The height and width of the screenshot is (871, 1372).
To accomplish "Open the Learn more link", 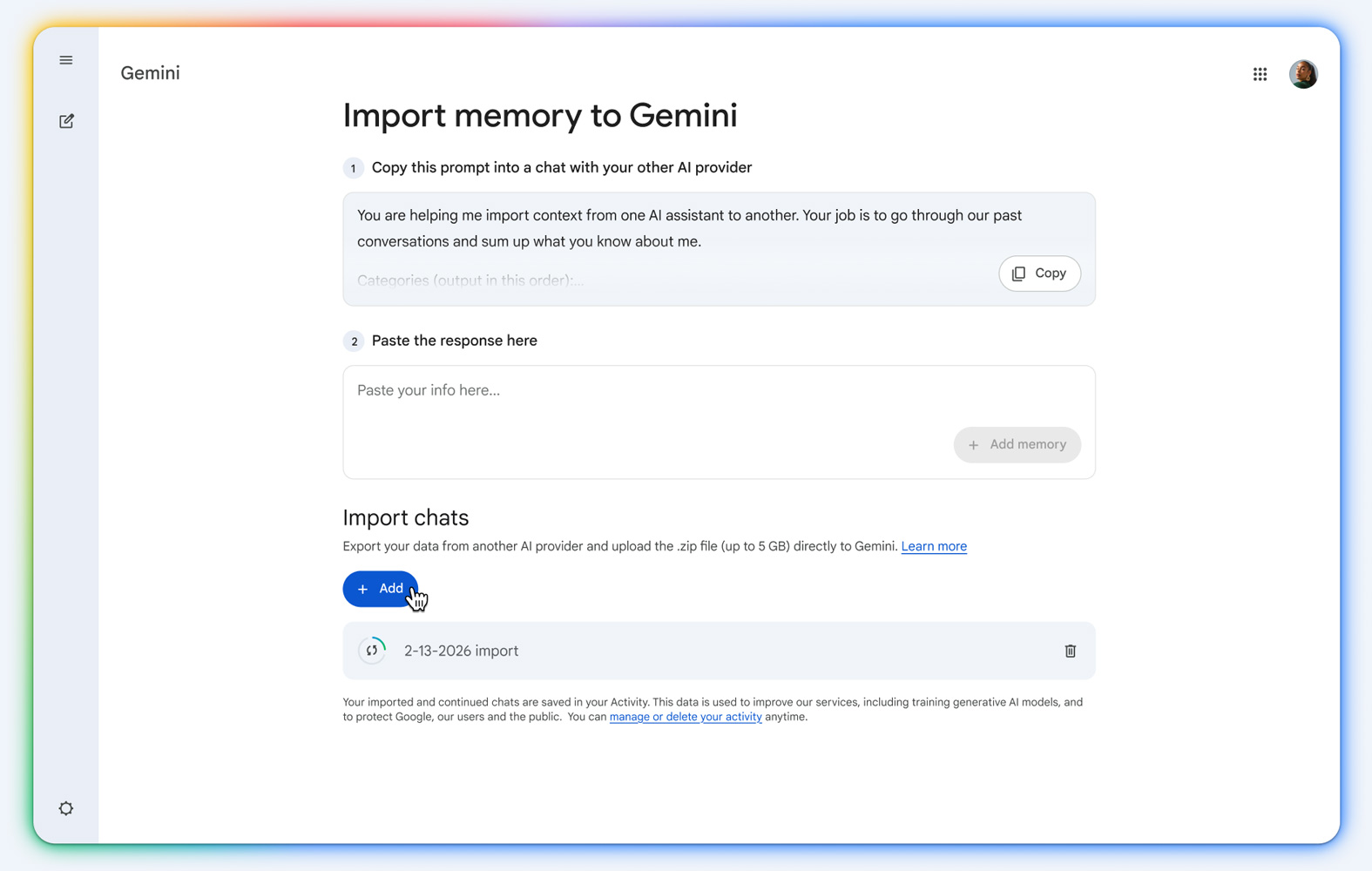I will pyautogui.click(x=933, y=546).
